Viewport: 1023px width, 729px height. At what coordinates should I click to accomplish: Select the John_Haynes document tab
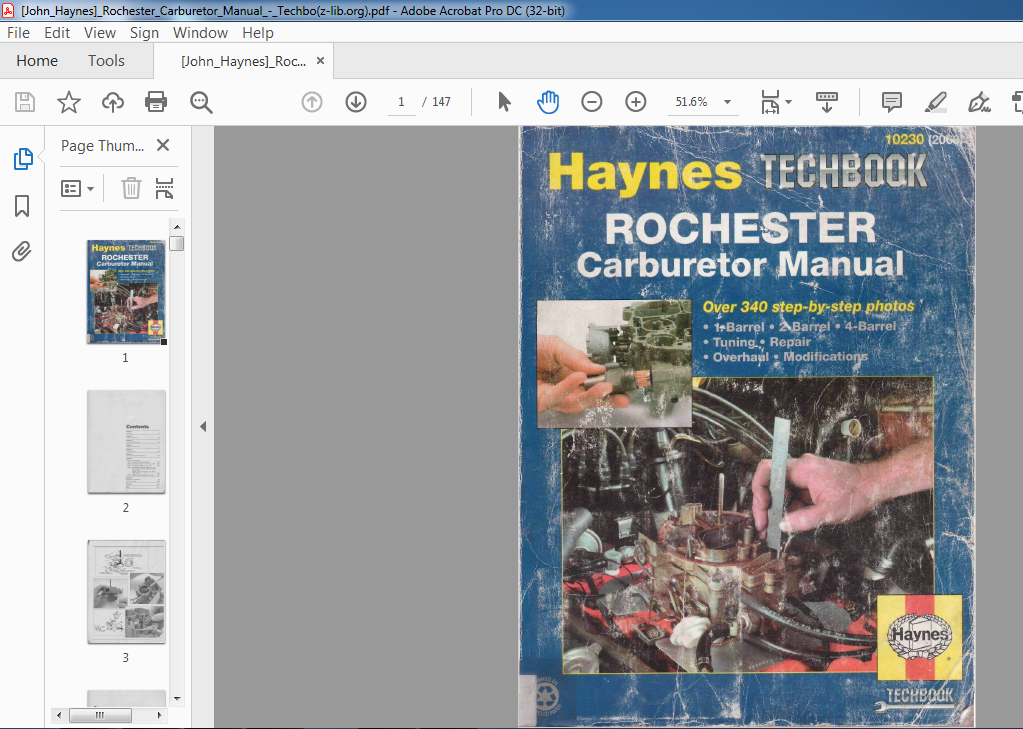[243, 61]
